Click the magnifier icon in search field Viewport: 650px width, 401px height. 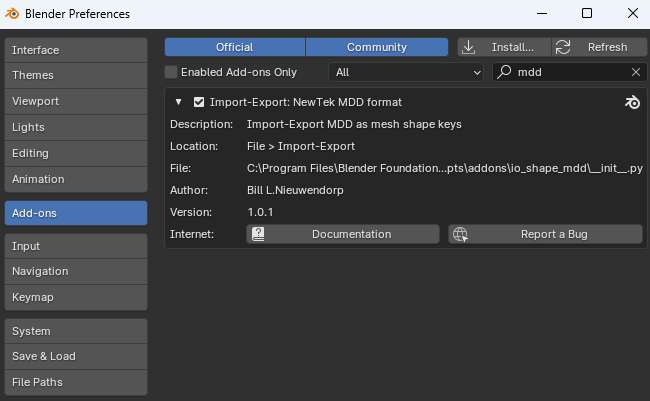(504, 72)
